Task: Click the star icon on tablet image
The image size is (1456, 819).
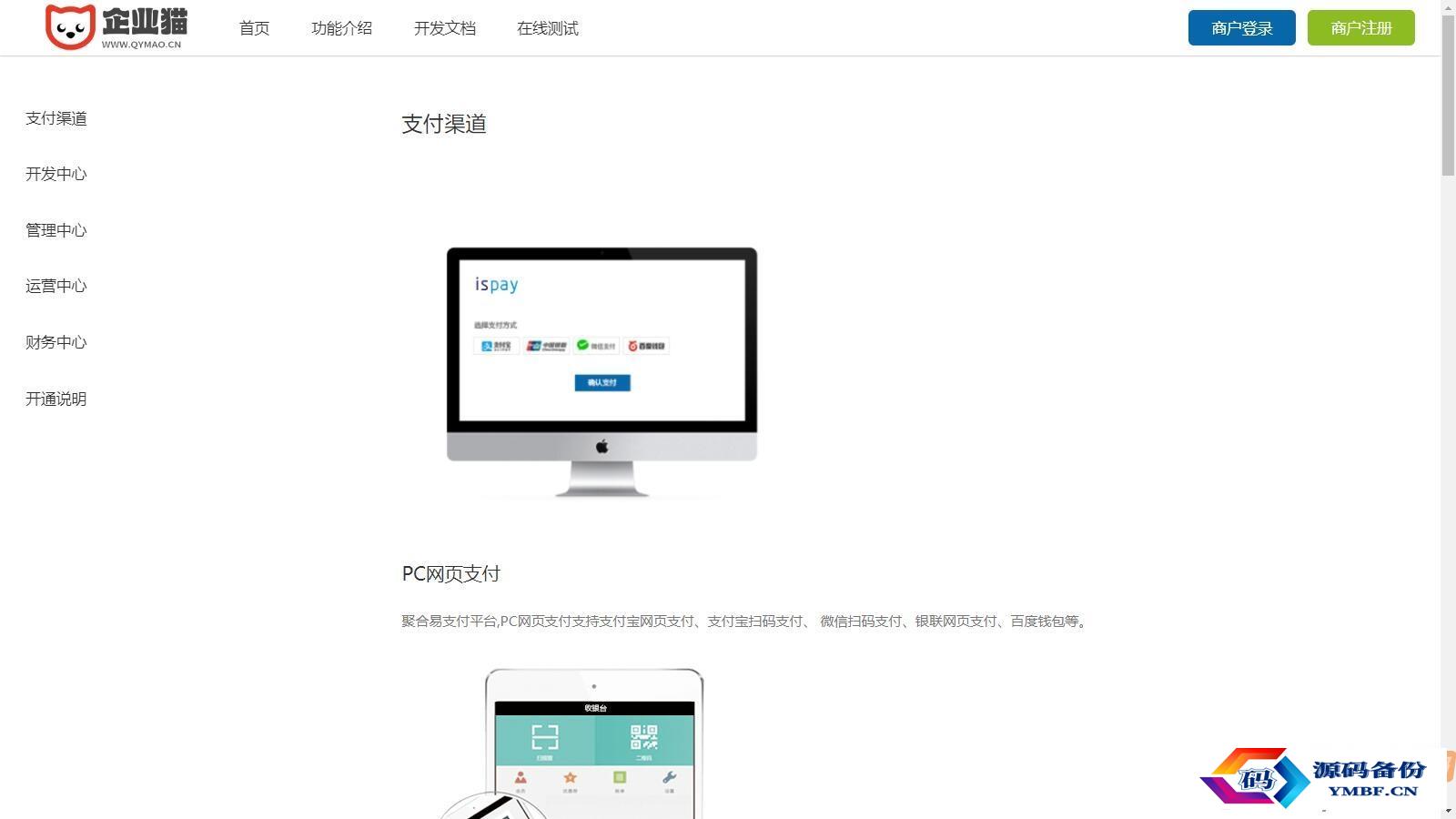Action: [x=570, y=777]
